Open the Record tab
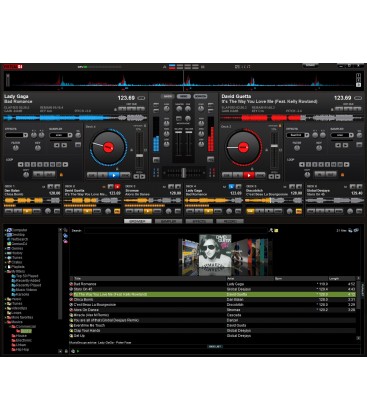 pyautogui.click(x=230, y=221)
